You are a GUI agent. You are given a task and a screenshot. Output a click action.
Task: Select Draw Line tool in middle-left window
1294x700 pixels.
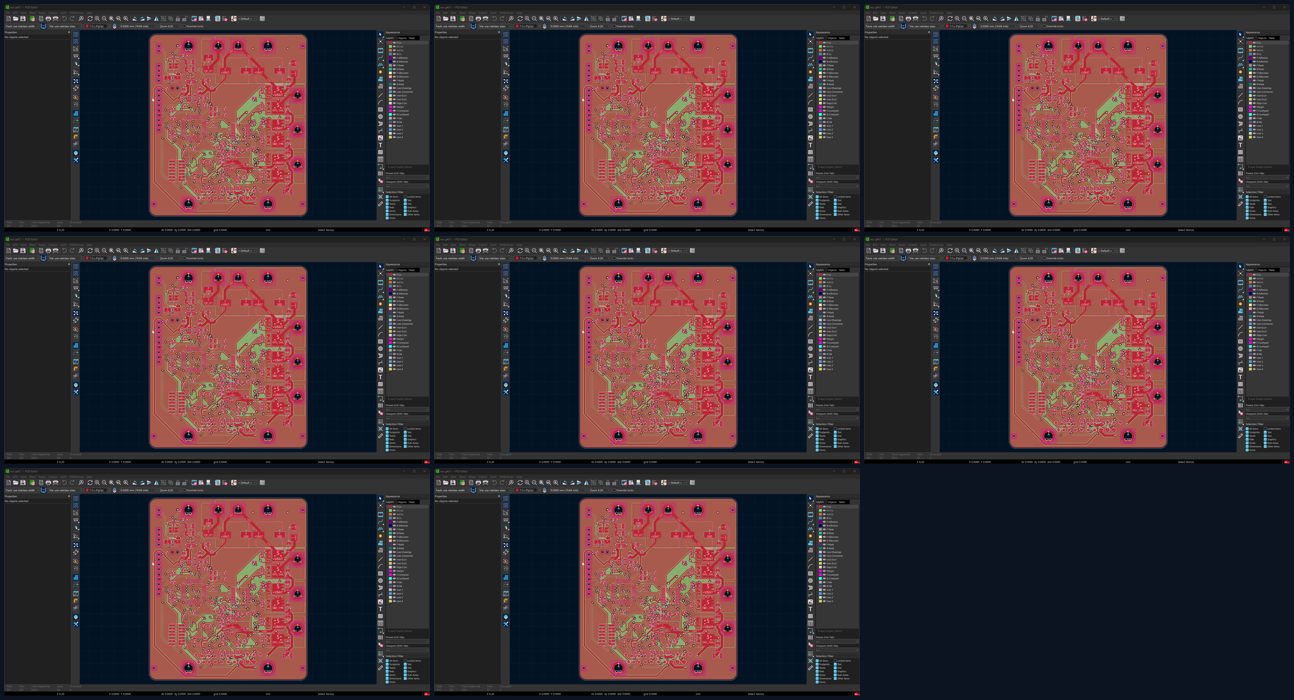point(380,326)
